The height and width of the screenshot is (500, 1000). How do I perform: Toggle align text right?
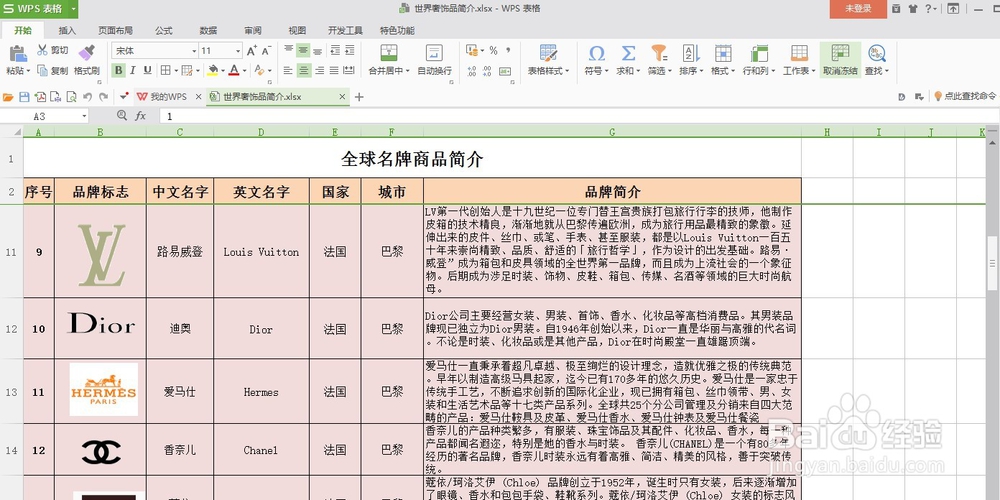click(x=318, y=70)
